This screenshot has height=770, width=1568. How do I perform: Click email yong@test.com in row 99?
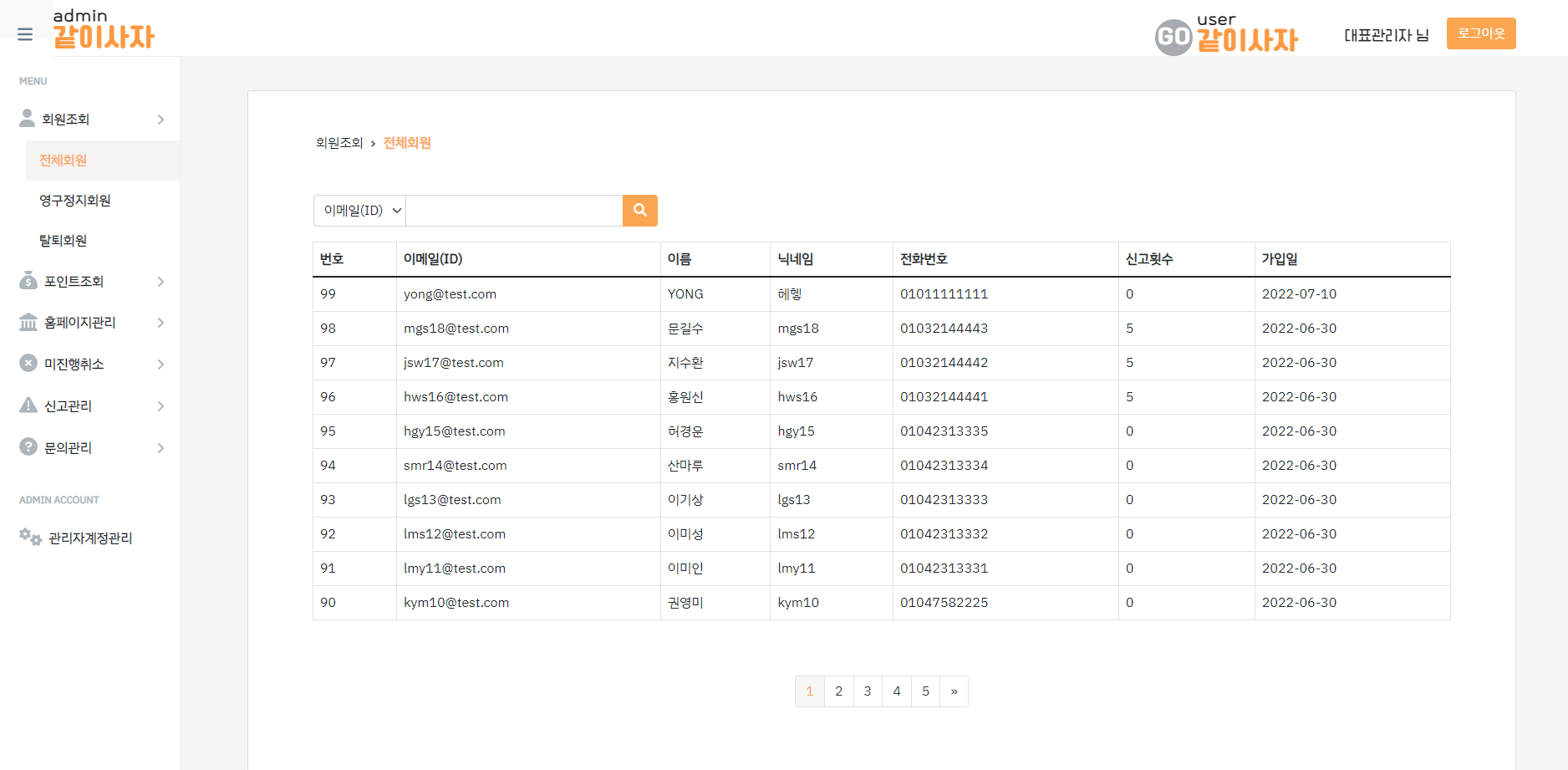click(450, 294)
